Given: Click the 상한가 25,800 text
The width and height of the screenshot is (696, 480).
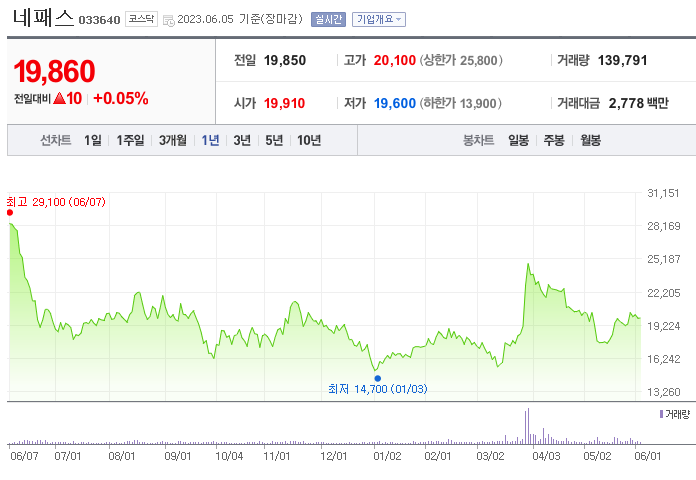Looking at the screenshot, I should point(461,60).
